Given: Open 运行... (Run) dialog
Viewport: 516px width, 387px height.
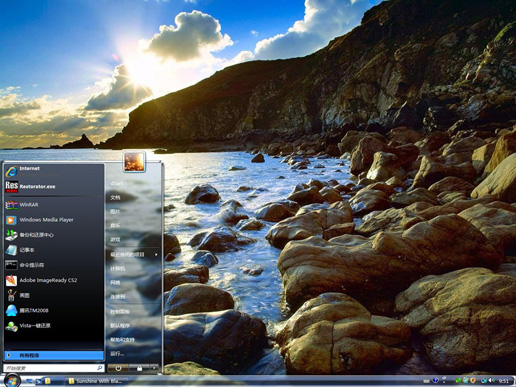Looking at the screenshot, I should 133,354.
